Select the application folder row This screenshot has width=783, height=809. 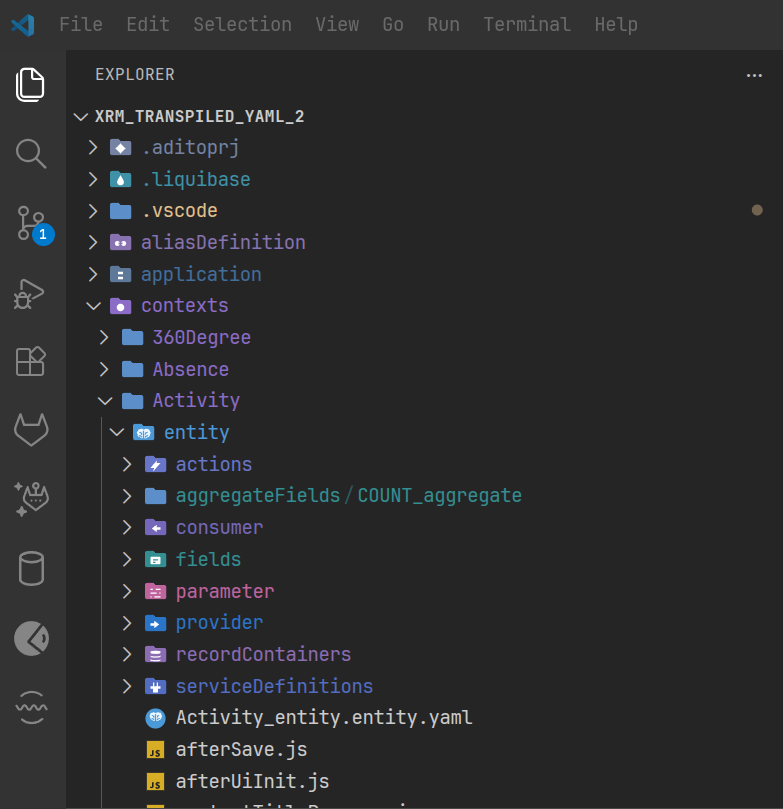click(x=425, y=274)
